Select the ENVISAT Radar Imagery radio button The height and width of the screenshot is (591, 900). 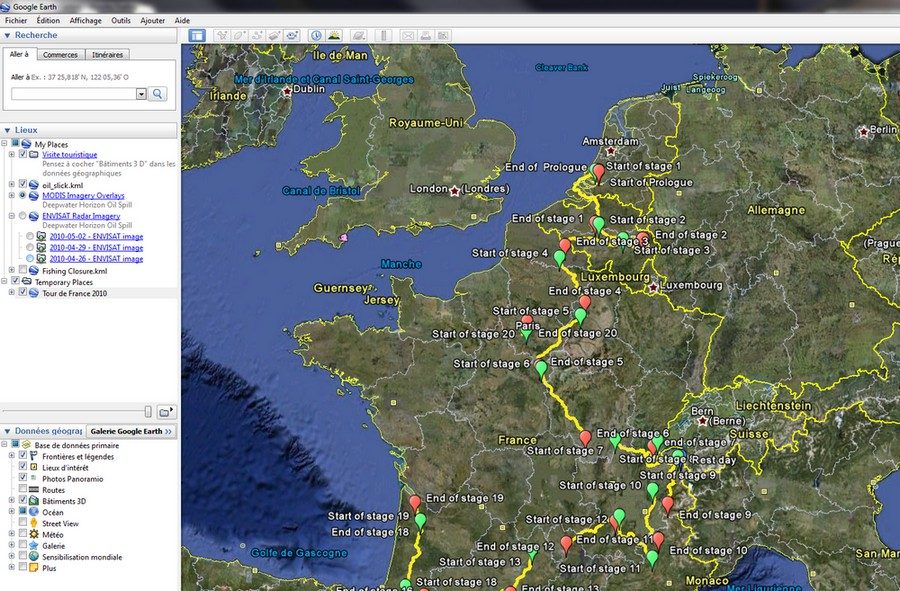click(23, 216)
